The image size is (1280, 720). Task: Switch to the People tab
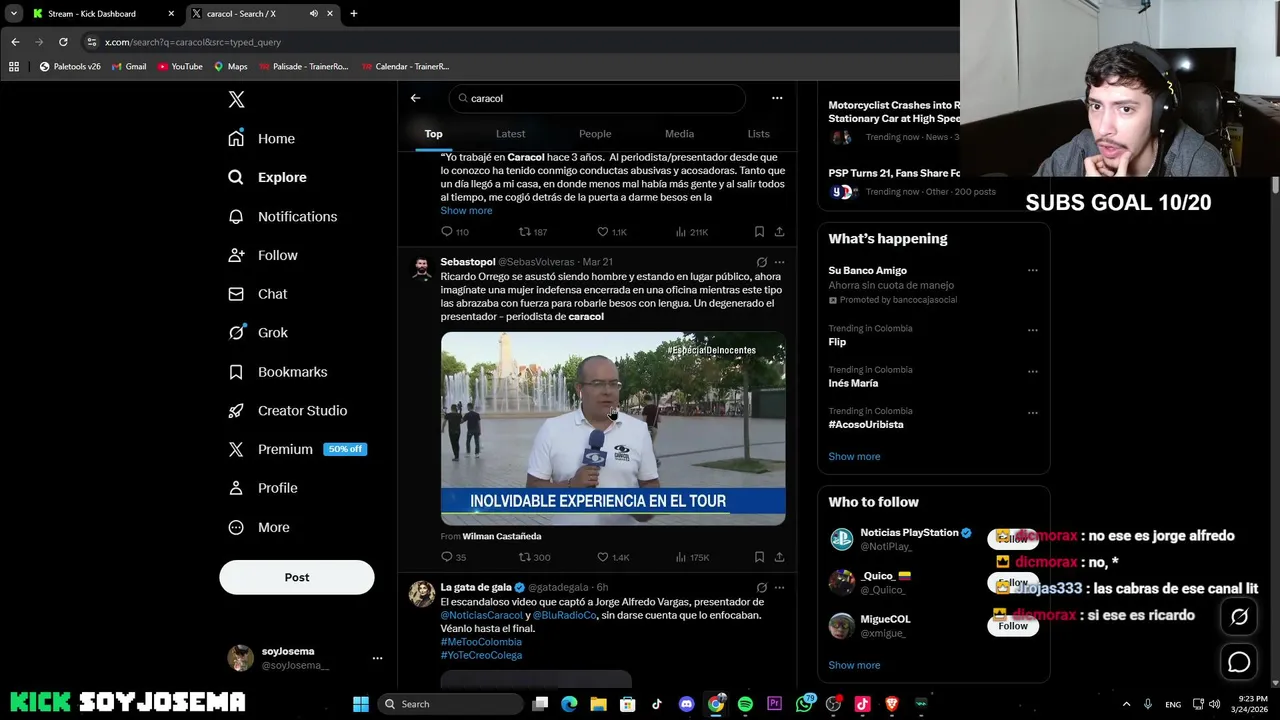pyautogui.click(x=595, y=133)
